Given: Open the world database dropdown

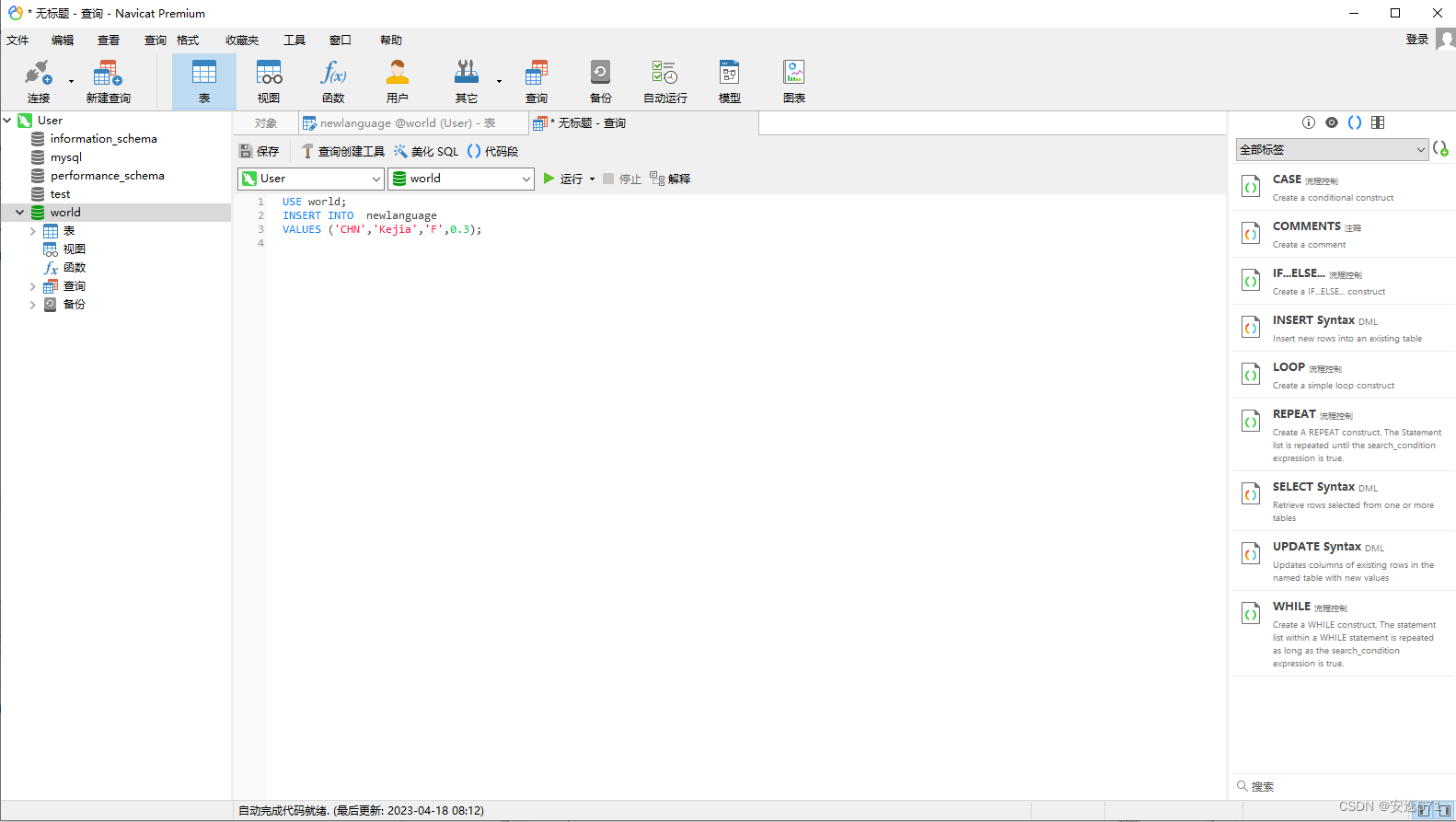Looking at the screenshot, I should 461,179.
